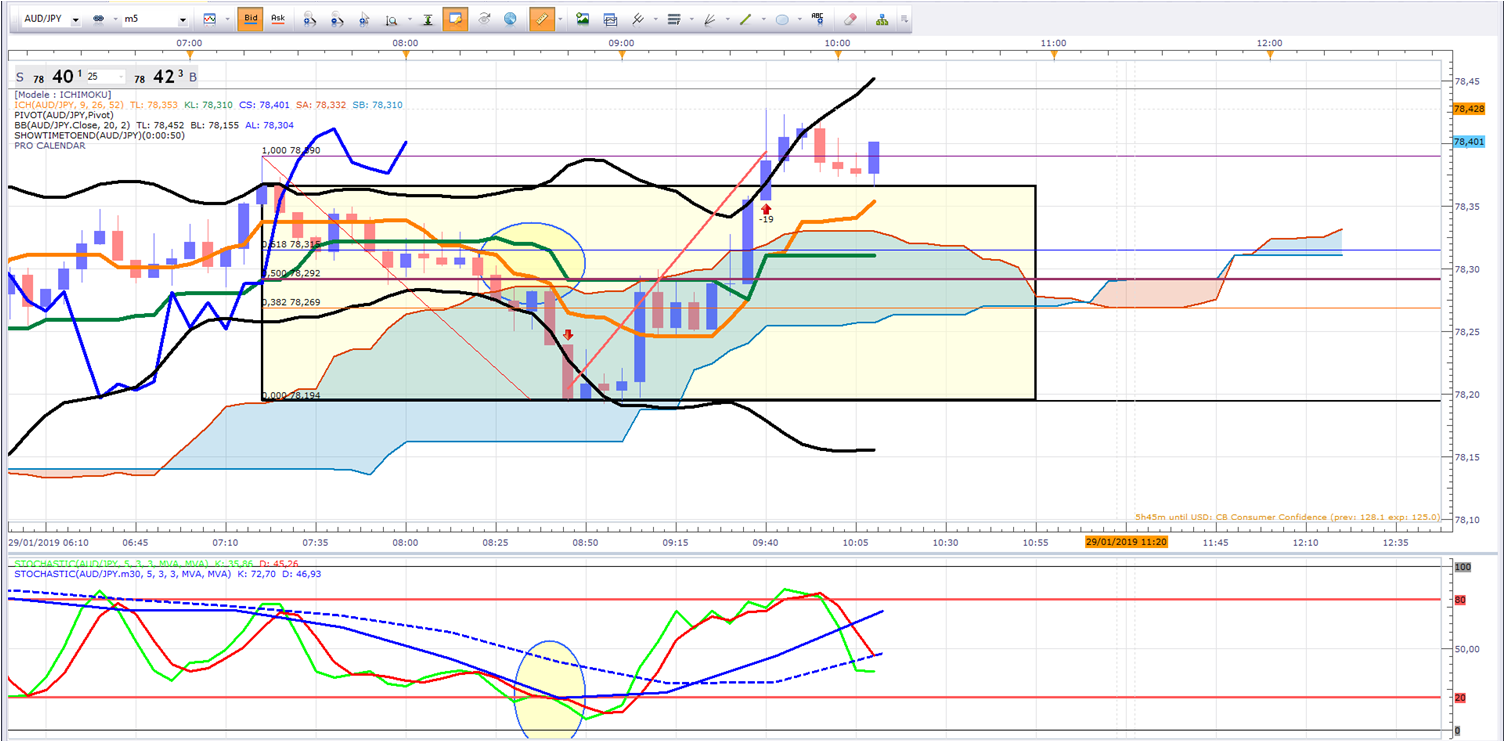Screen dimensions: 1505x742
Task: Click the PRO CALENDAR label
Action: click(x=50, y=146)
